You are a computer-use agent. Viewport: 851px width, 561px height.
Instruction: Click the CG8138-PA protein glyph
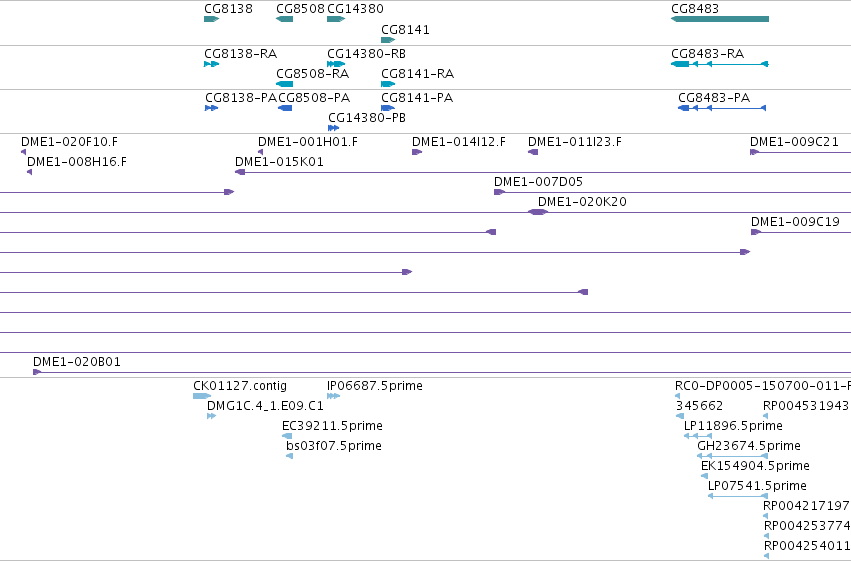pyautogui.click(x=212, y=108)
